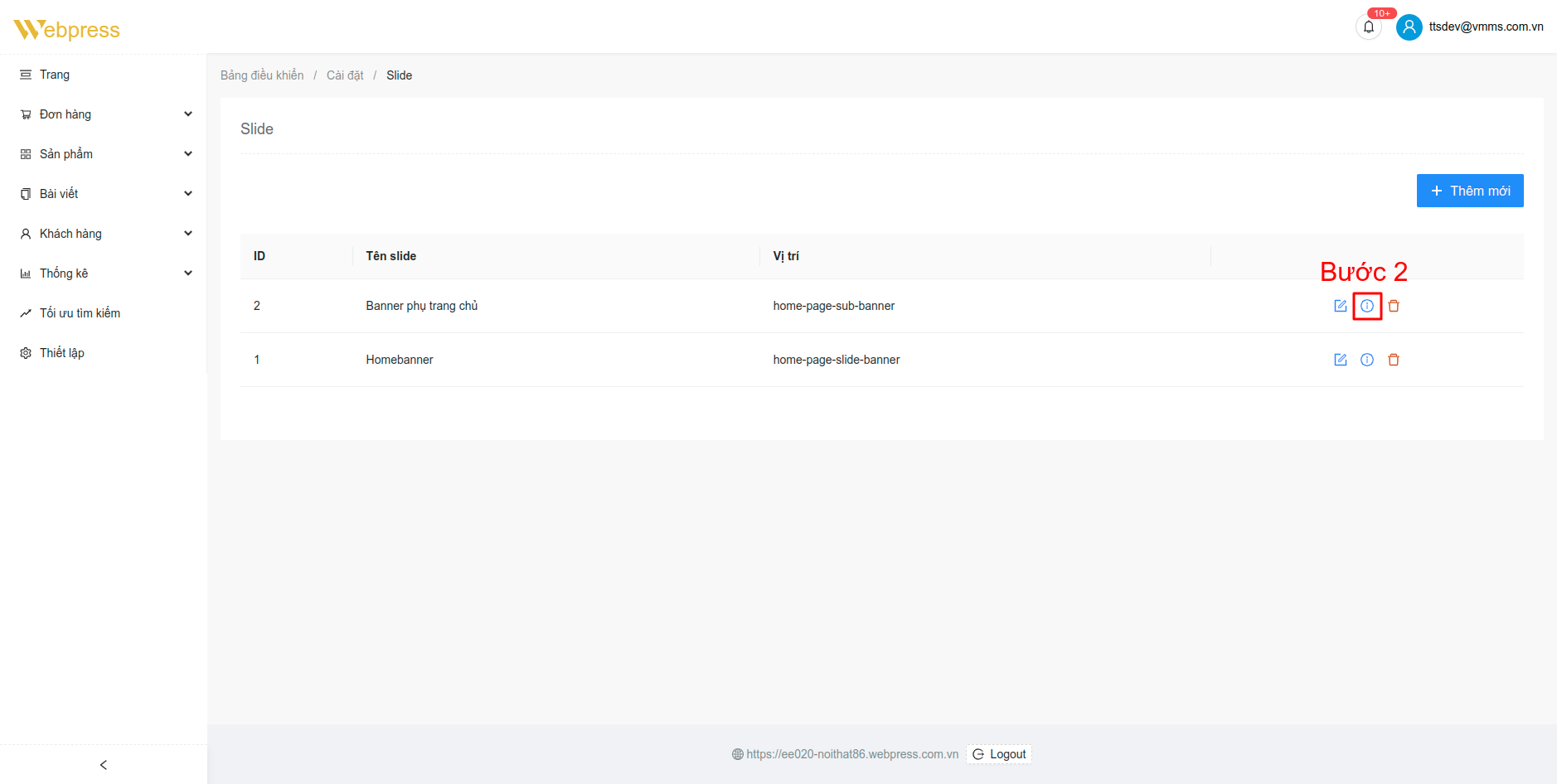Click trash icon on the Homebanner row
Image resolution: width=1557 pixels, height=784 pixels.
point(1394,360)
